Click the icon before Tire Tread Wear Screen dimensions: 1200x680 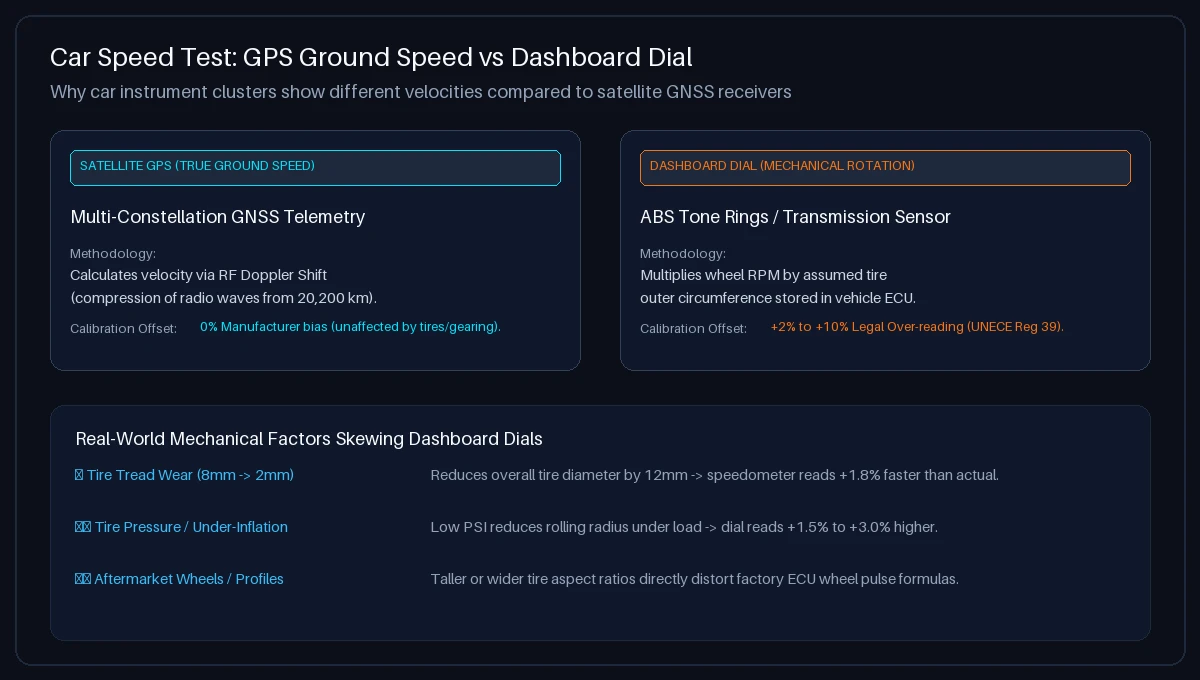click(79, 475)
